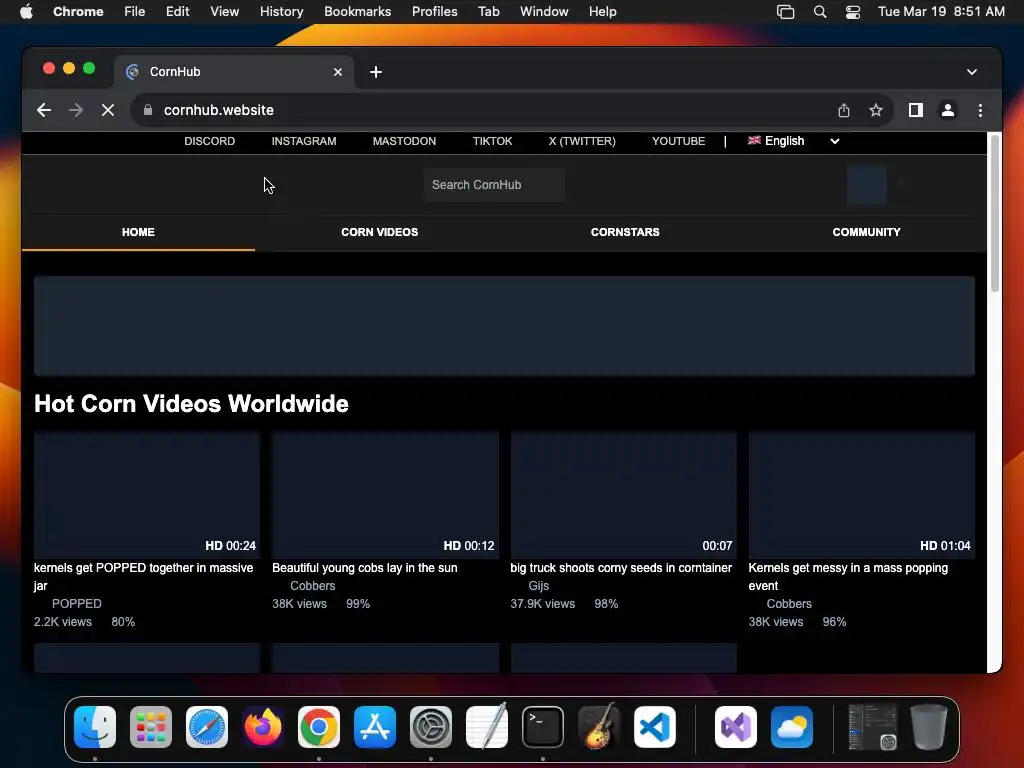Open Visual Studio from the Dock
This screenshot has width=1024, height=768.
(736, 727)
